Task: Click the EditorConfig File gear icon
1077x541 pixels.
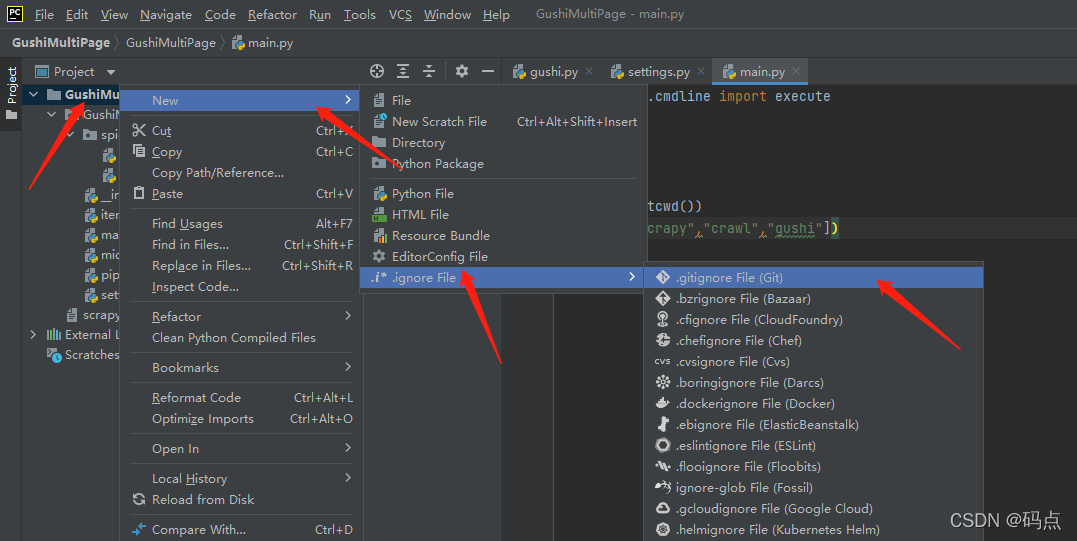Action: [379, 256]
